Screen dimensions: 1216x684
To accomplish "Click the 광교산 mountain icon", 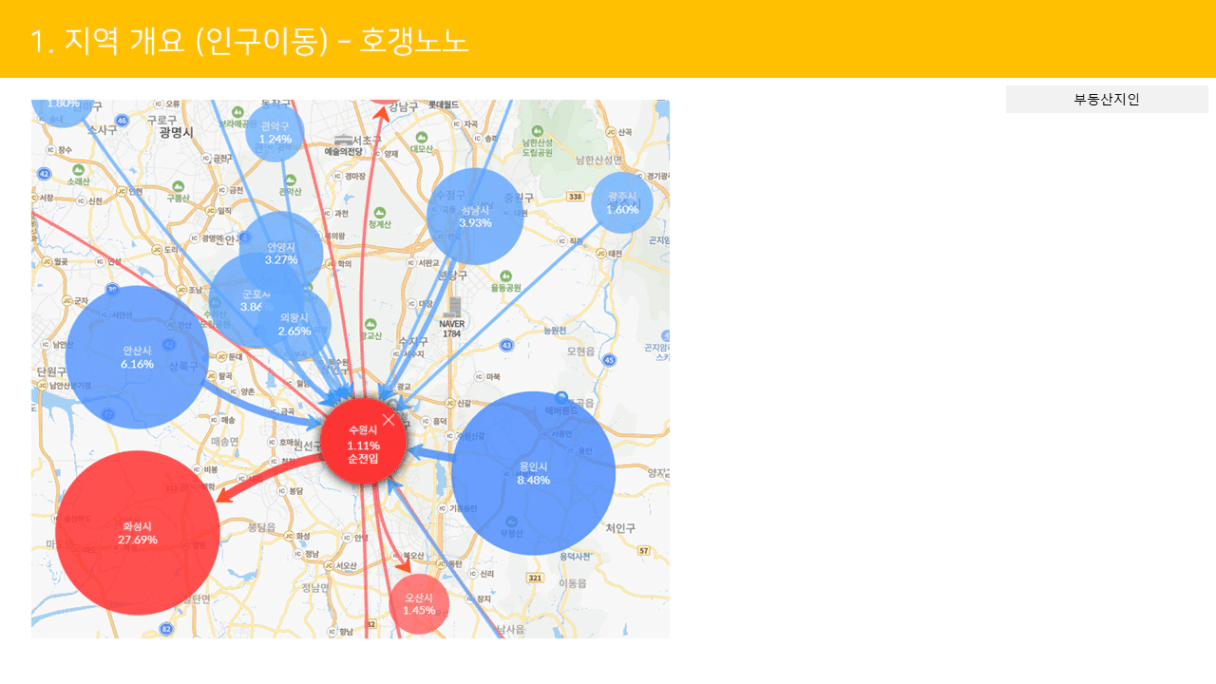I will click(x=370, y=324).
